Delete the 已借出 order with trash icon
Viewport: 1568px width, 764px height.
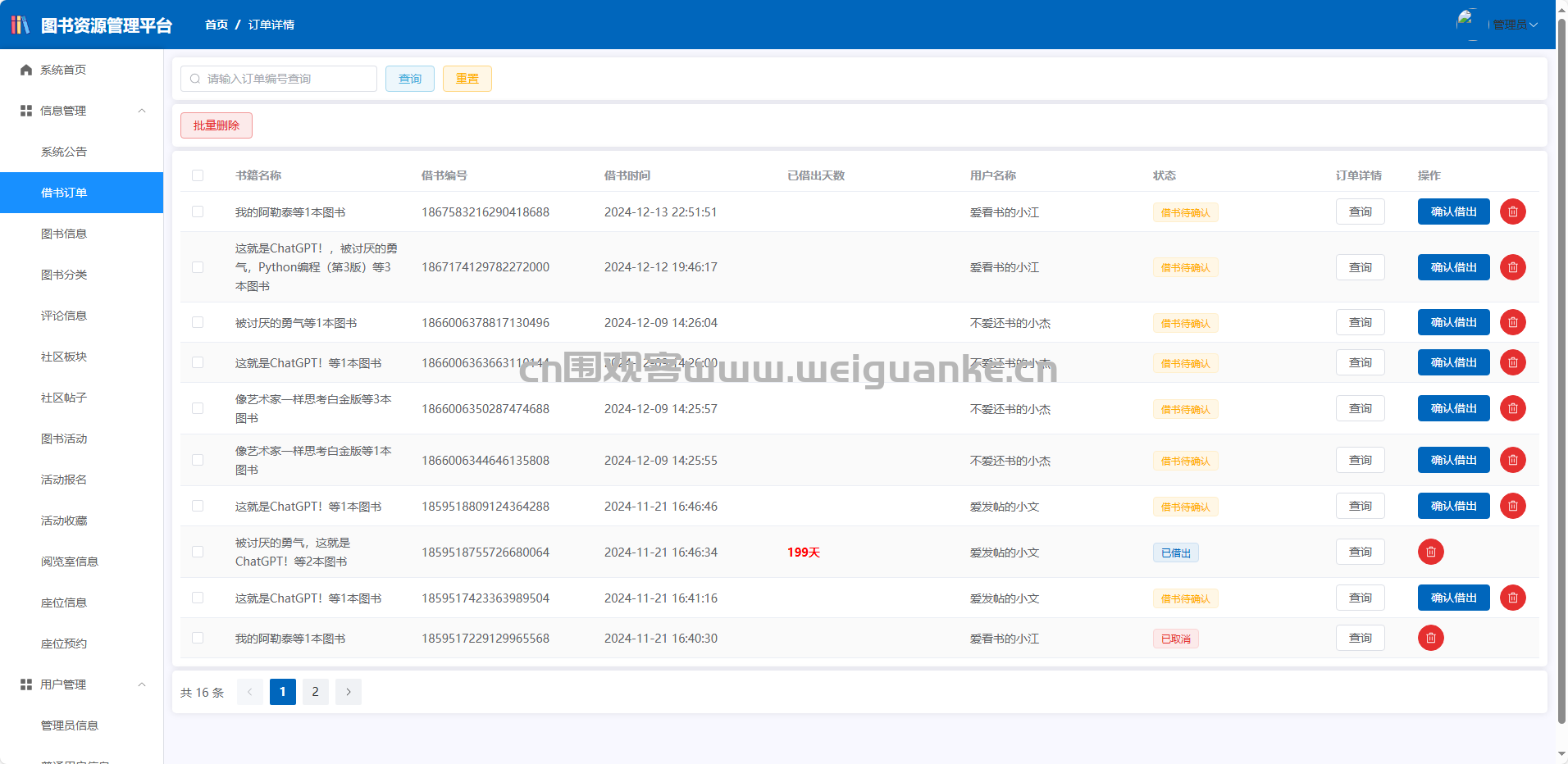(1431, 552)
